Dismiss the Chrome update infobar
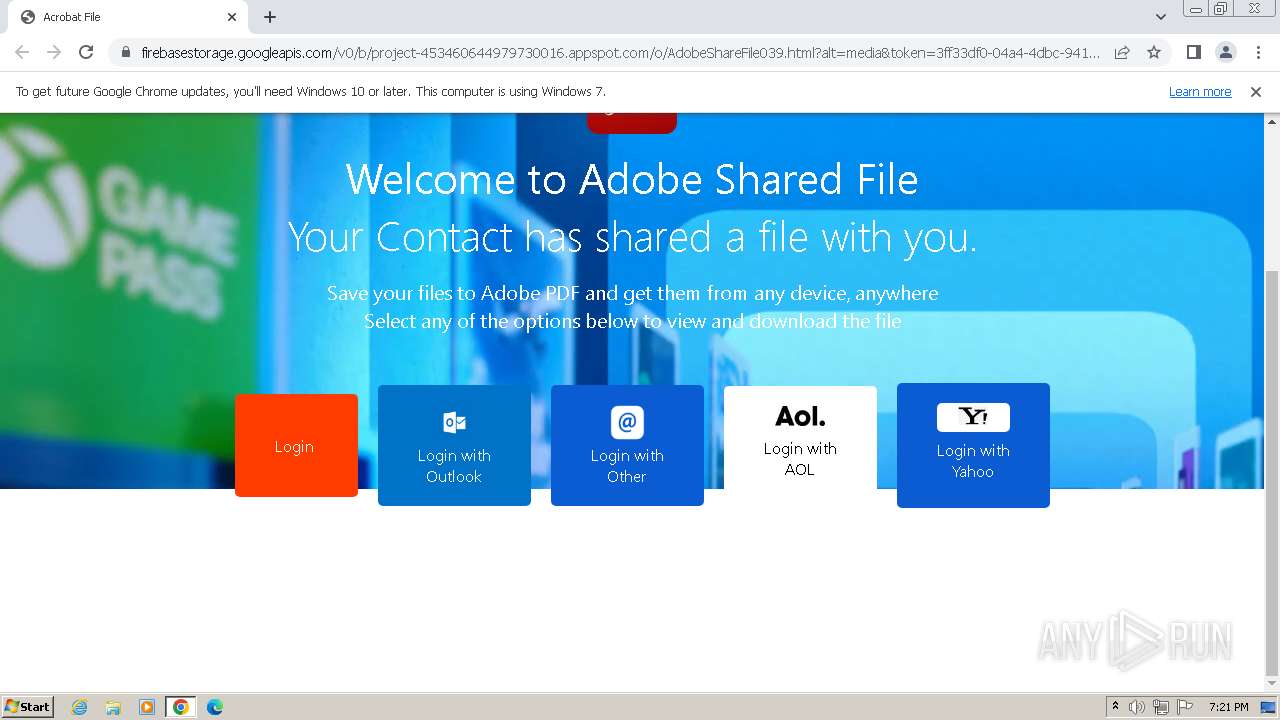 point(1256,91)
